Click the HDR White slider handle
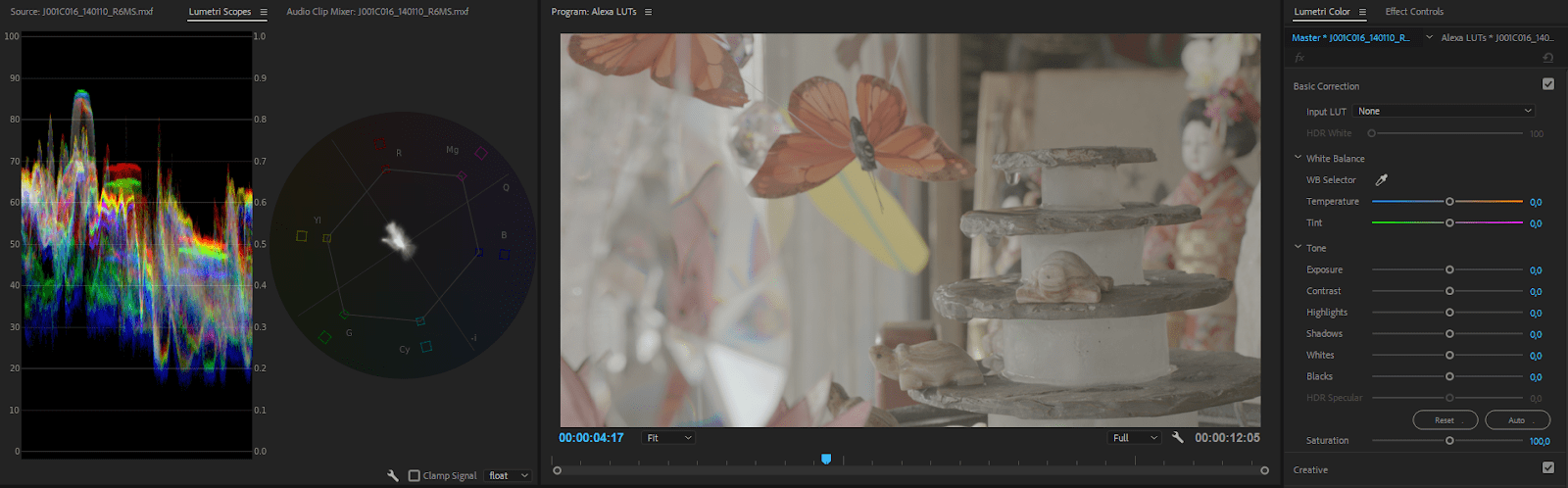Viewport: 1568px width, 488px height. (1371, 133)
